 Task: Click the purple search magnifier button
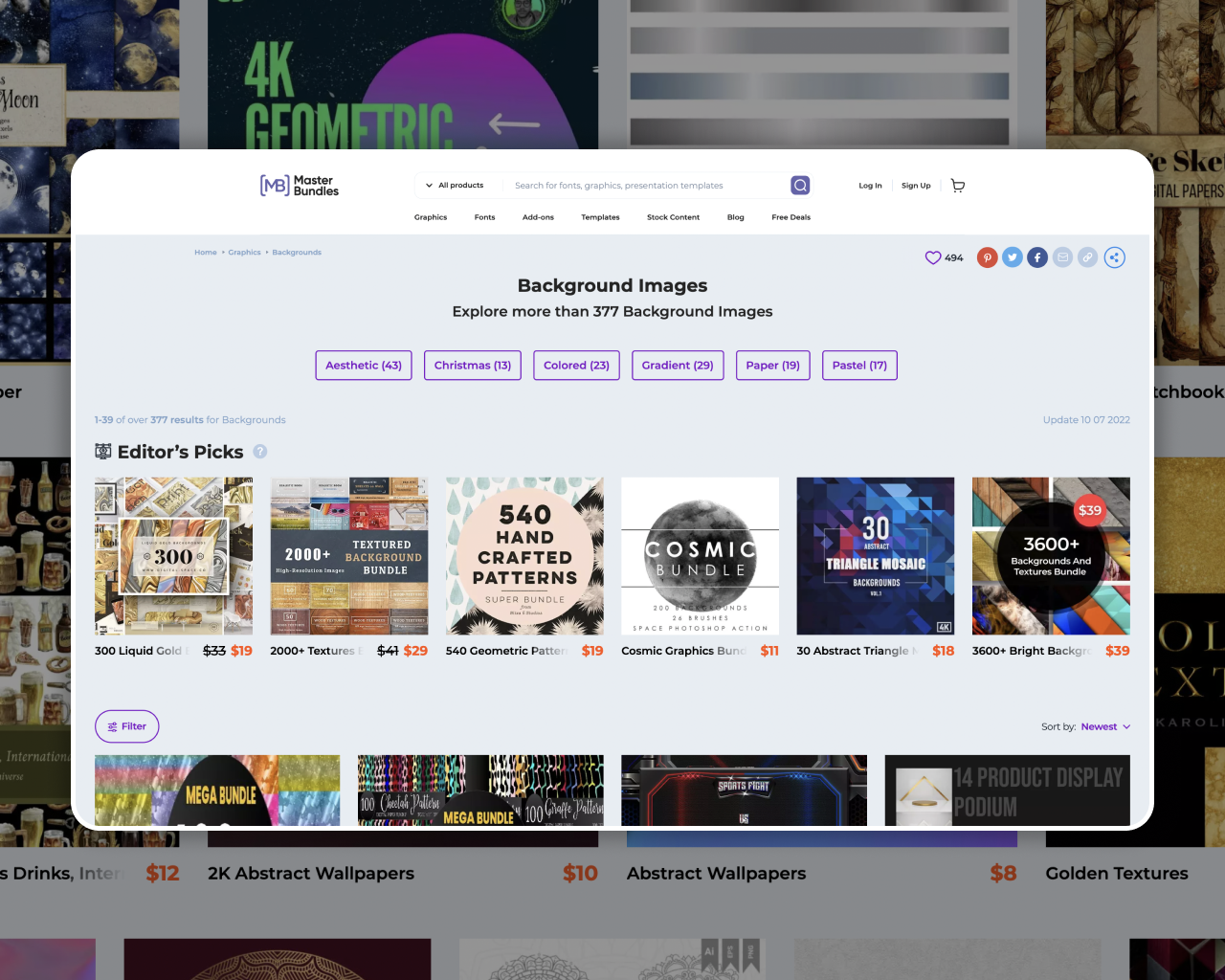tap(800, 186)
